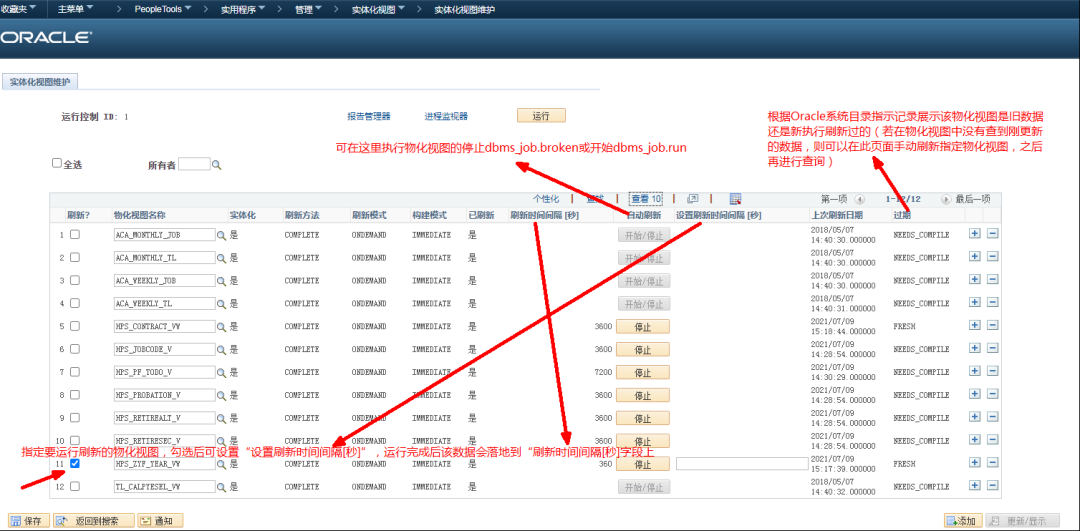Viewport: 1080px width, 531px height.
Task: Go to next page arrow in grid
Action: (946, 199)
